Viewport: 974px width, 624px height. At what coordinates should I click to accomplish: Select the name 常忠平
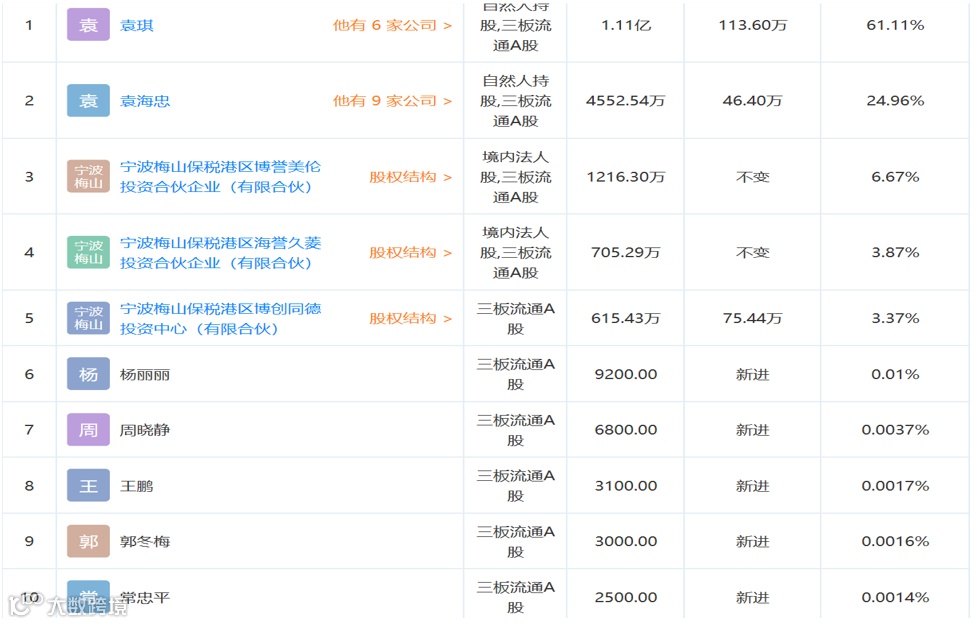tap(145, 597)
